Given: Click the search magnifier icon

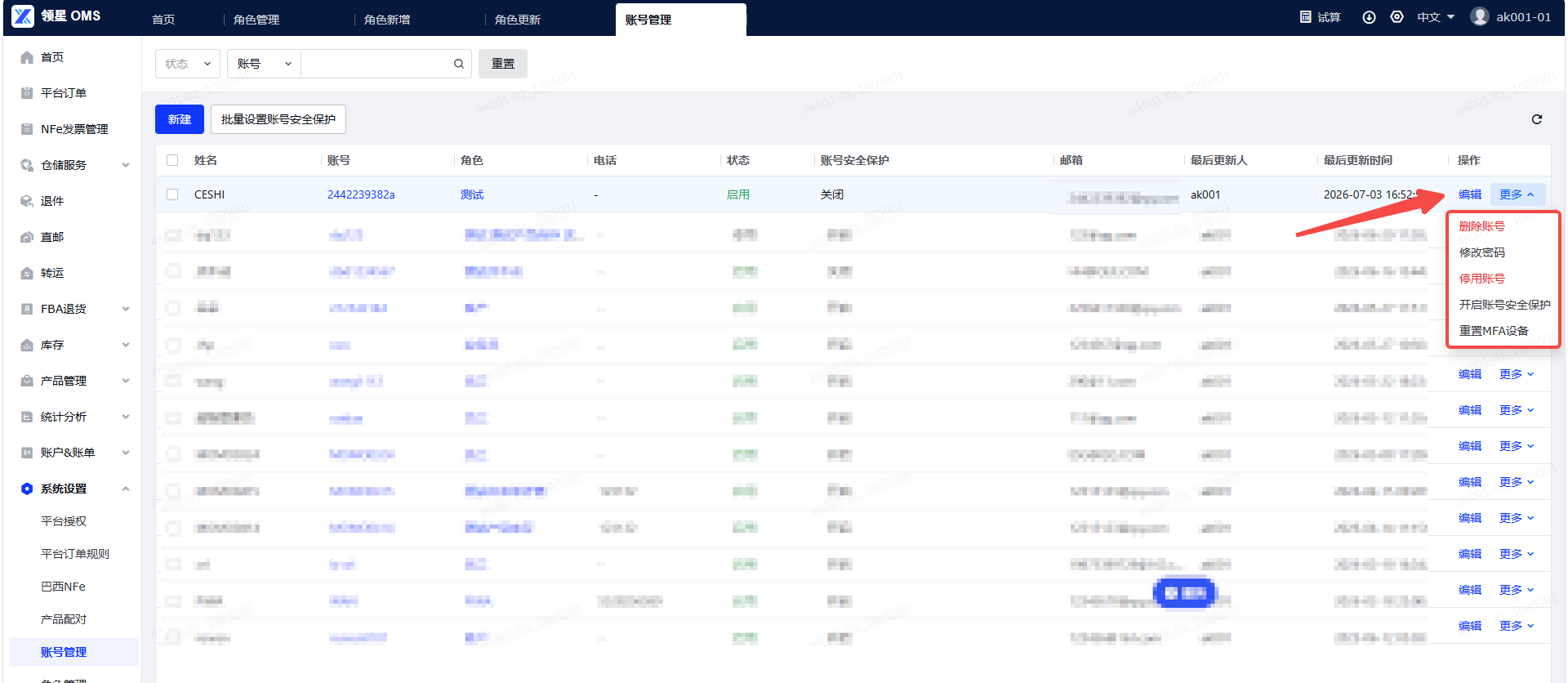Looking at the screenshot, I should pos(459,64).
